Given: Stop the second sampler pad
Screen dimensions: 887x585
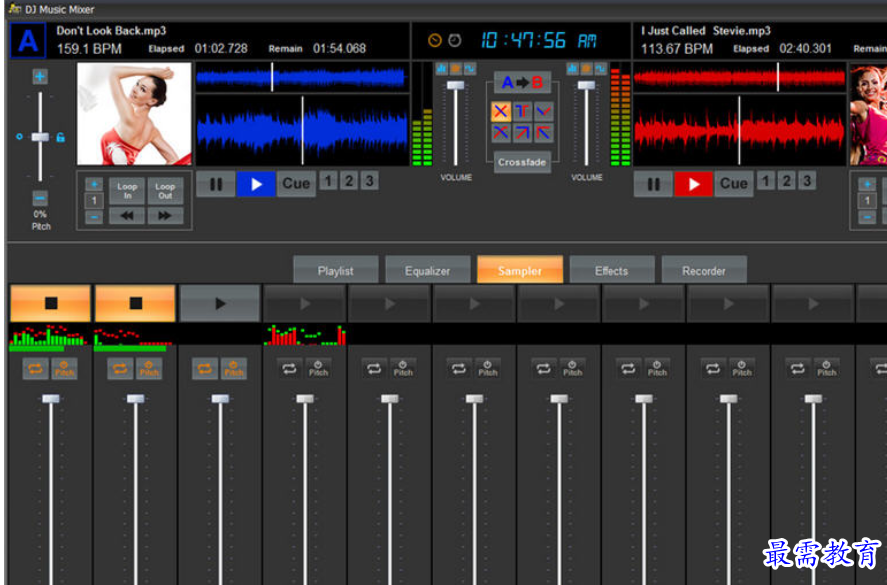Looking at the screenshot, I should pos(135,303).
